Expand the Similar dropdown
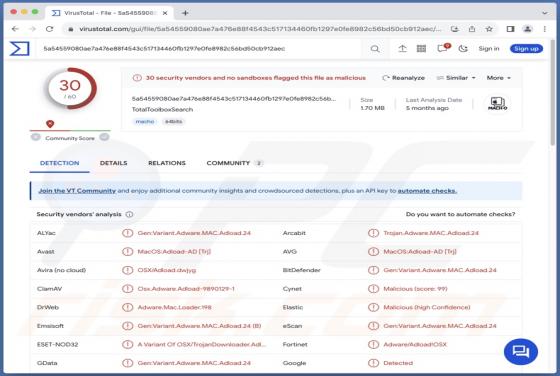Screen dimensions: 560x376 [x=456, y=78]
